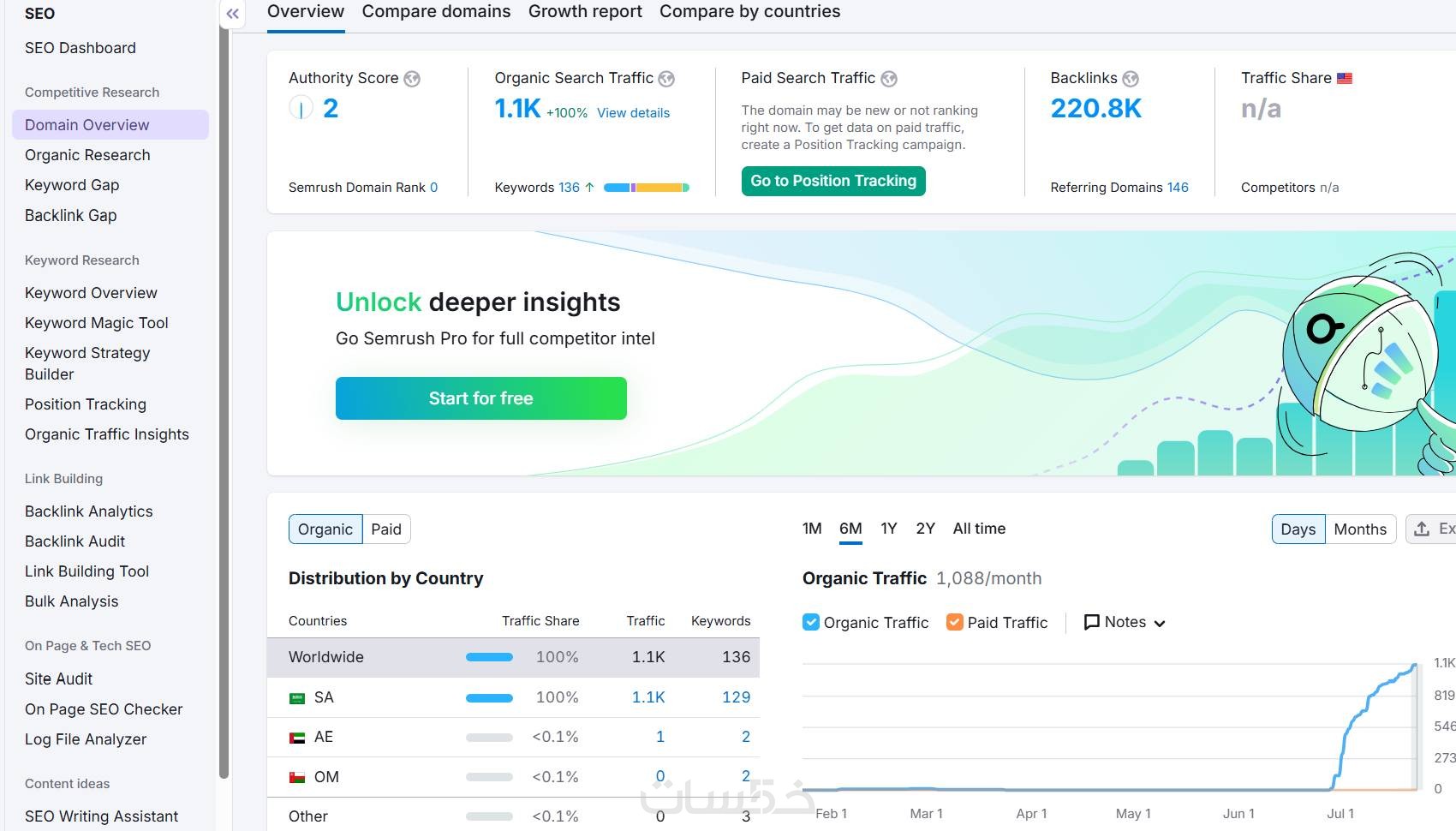
Task: Select the 1M time range
Action: tap(812, 529)
